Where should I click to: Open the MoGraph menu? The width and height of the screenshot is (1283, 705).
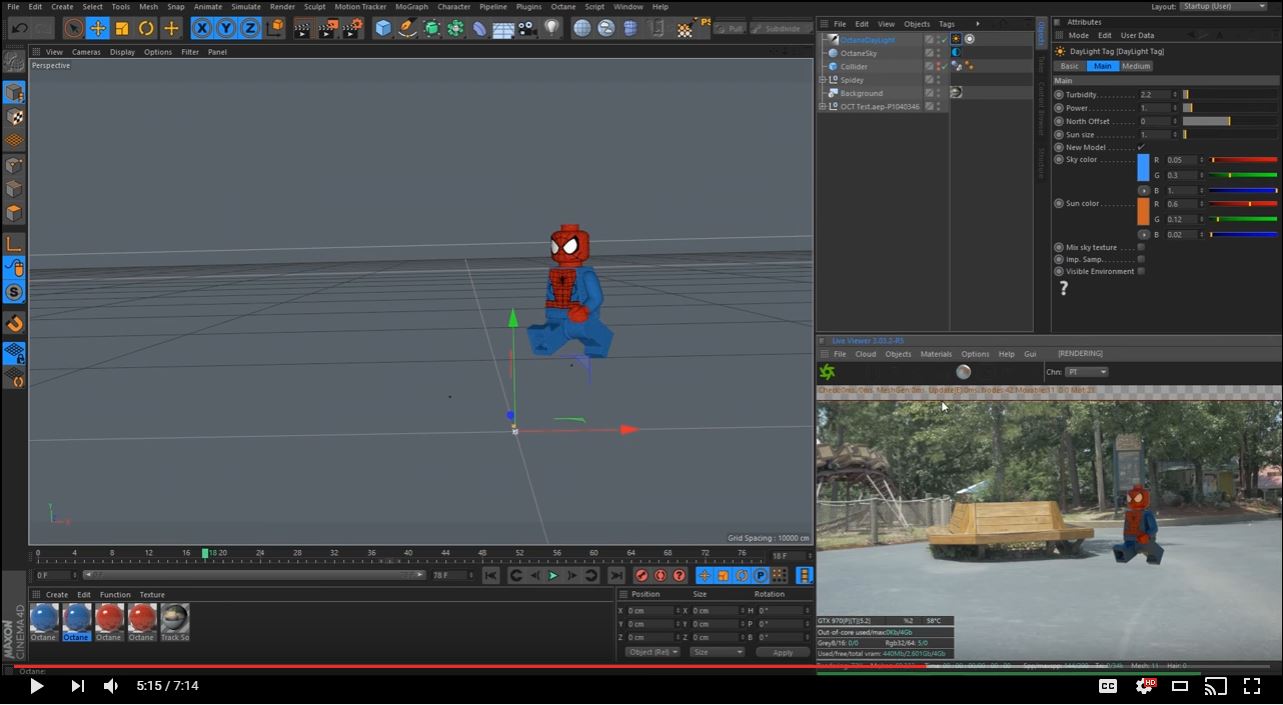pos(411,7)
